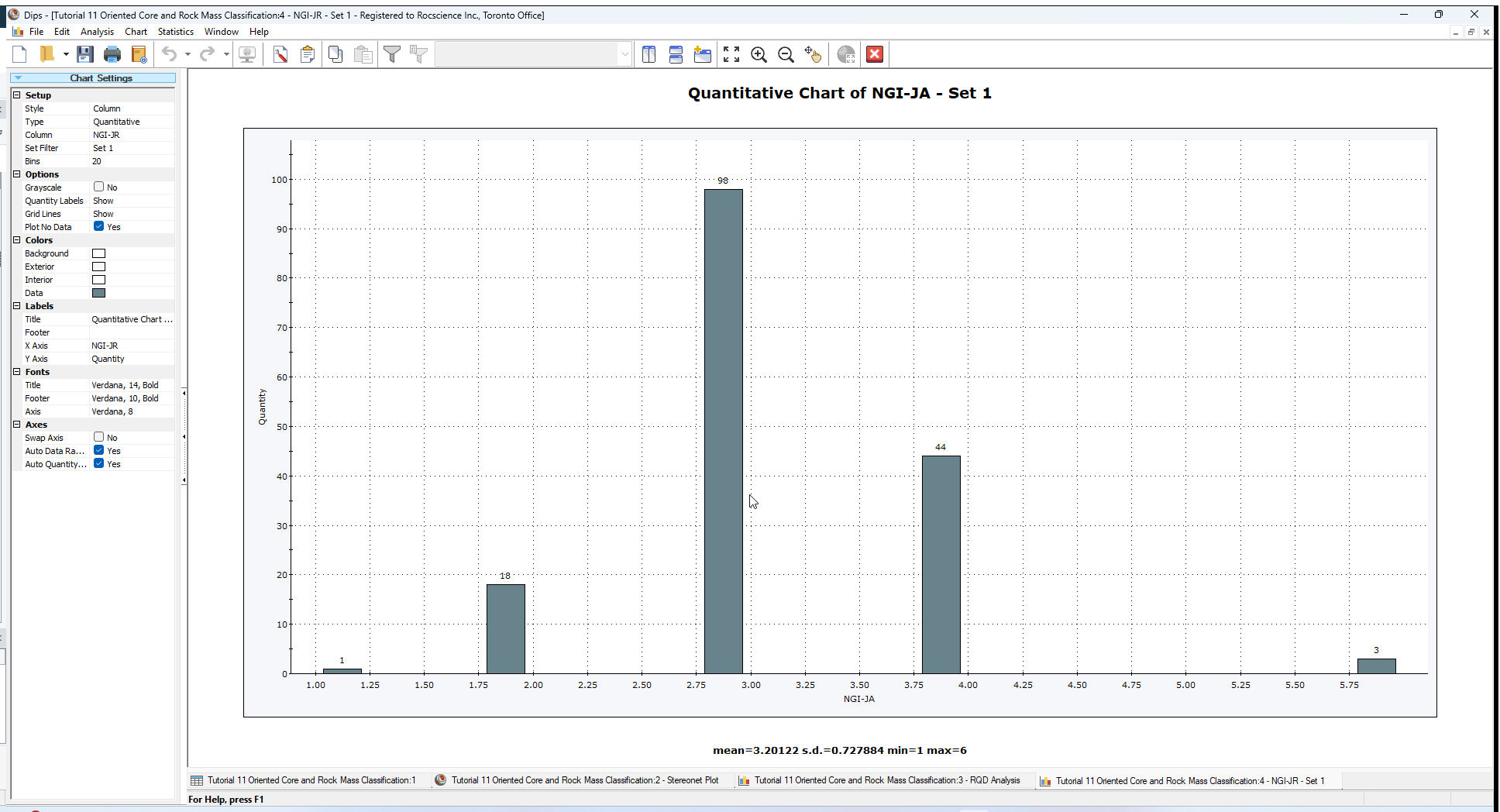Image resolution: width=1500 pixels, height=812 pixels.
Task: Collapse the Setup section
Action: point(17,95)
